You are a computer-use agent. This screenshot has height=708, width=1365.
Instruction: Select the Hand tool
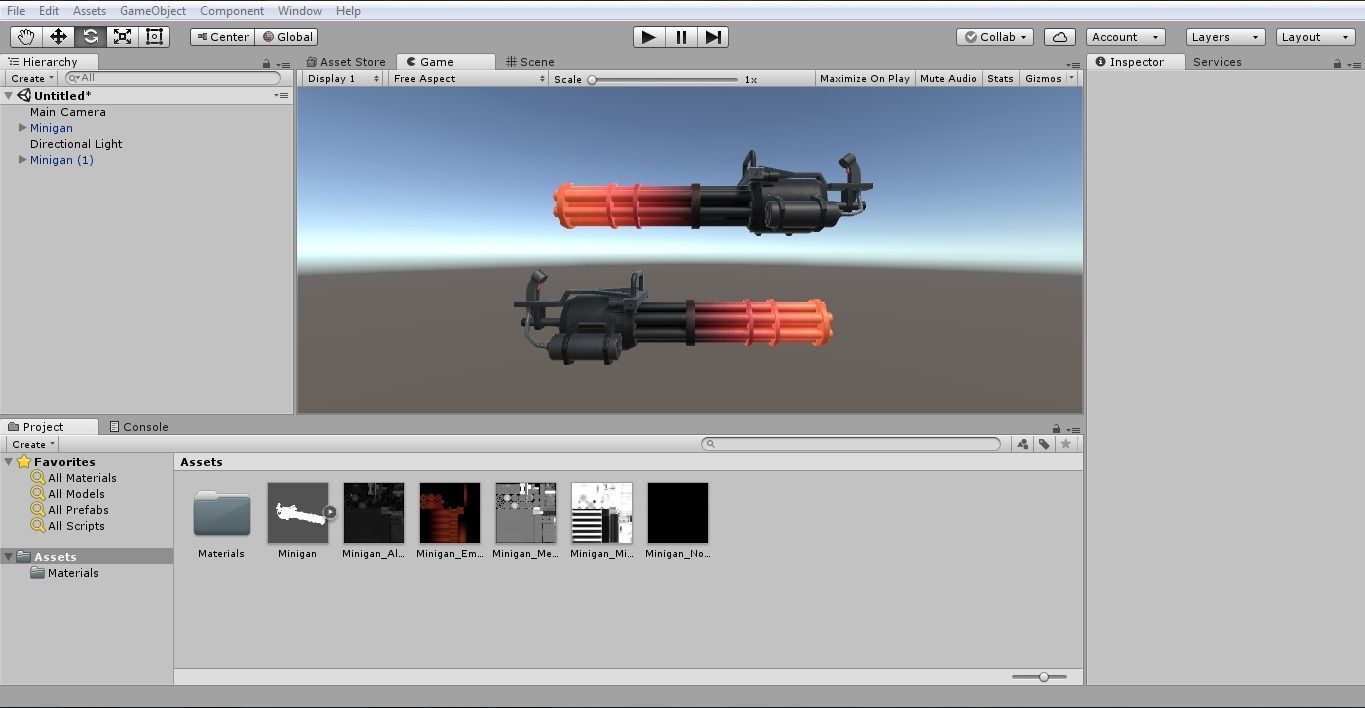(26, 37)
